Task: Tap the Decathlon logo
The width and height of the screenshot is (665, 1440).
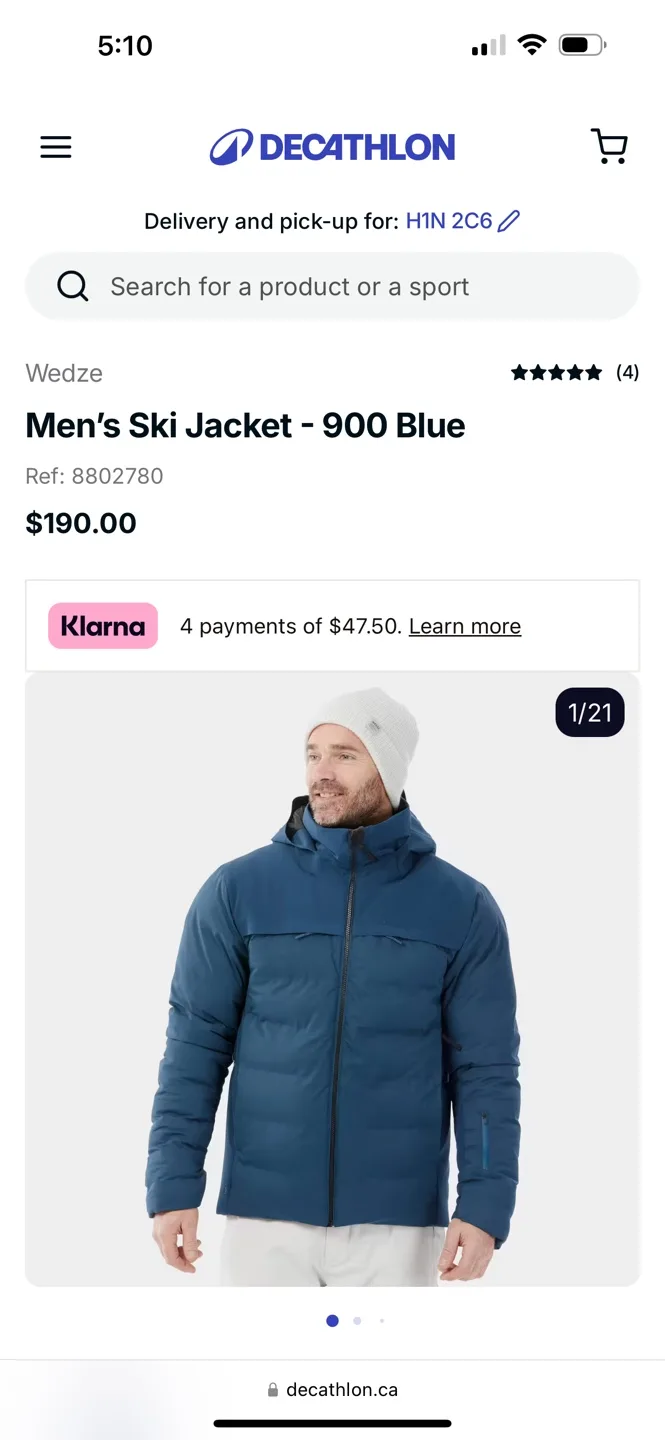Action: point(332,147)
